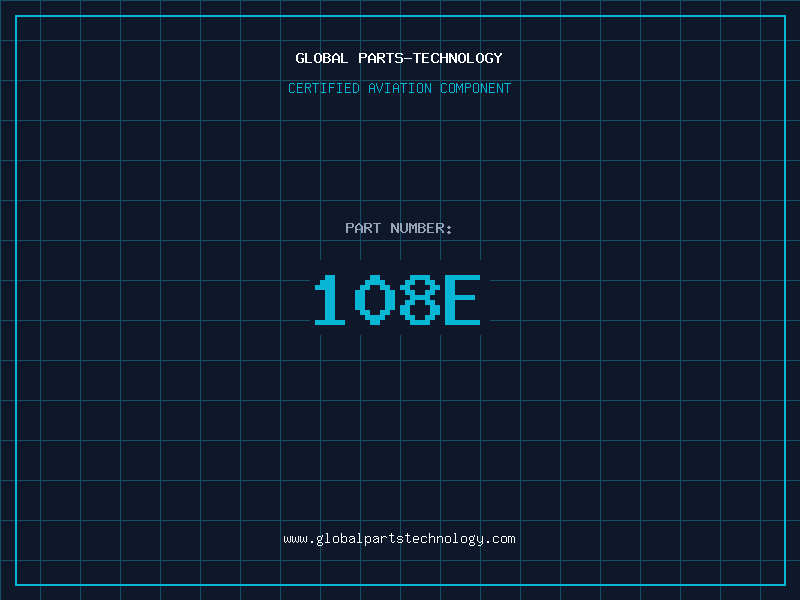Screen dimensions: 800x600
Task: Open the www.globalpartstechnology.com link
Action: pyautogui.click(x=399, y=539)
